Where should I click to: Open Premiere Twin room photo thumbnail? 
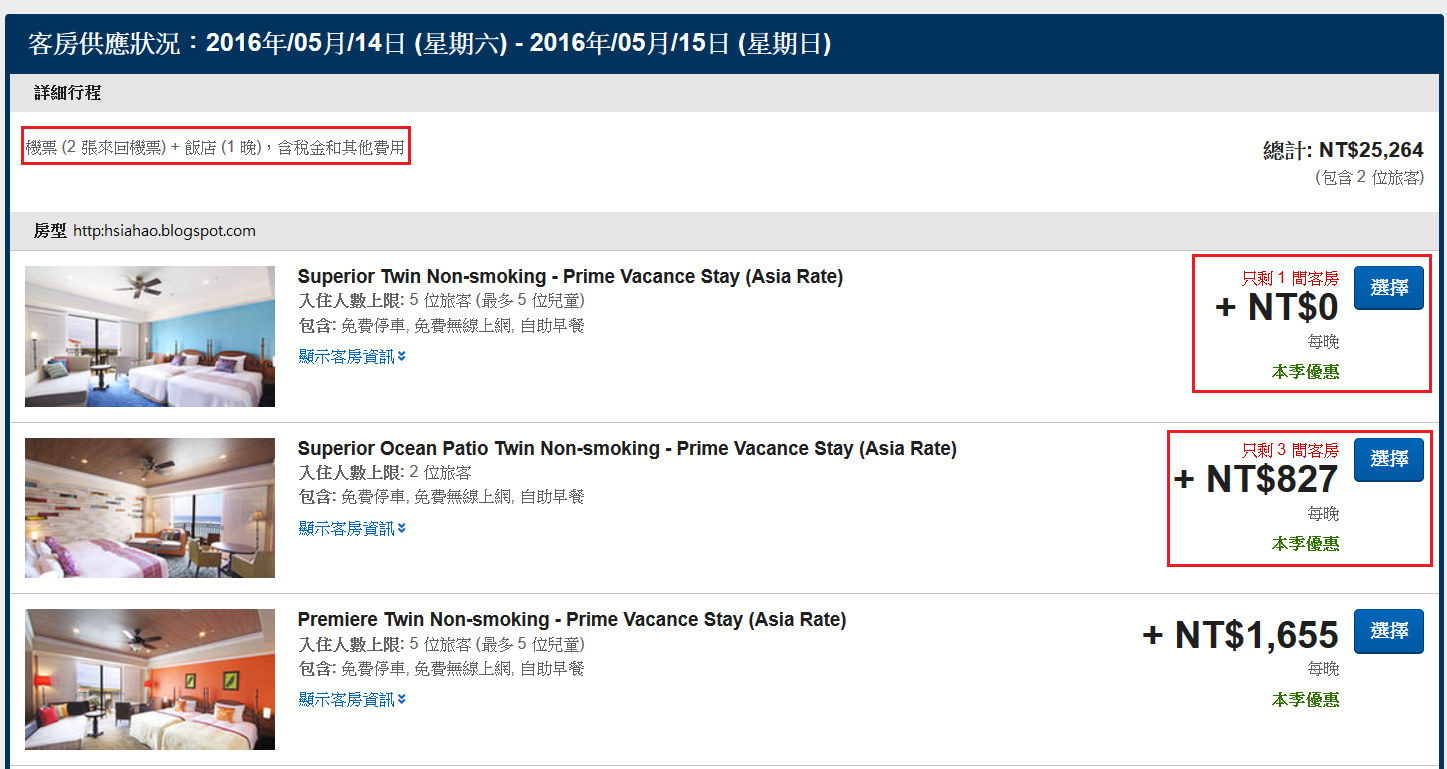click(x=150, y=680)
